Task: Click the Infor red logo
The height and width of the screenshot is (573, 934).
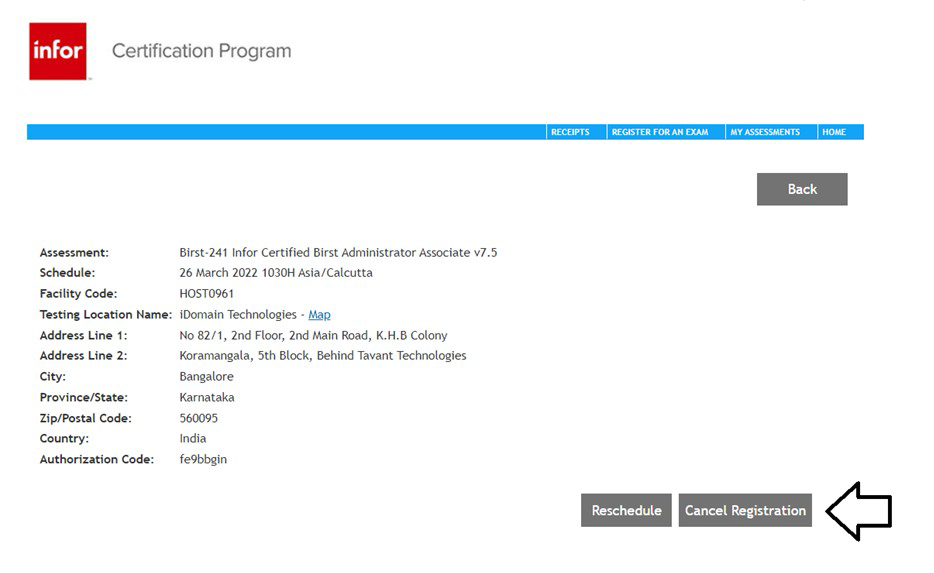Action: 58,51
